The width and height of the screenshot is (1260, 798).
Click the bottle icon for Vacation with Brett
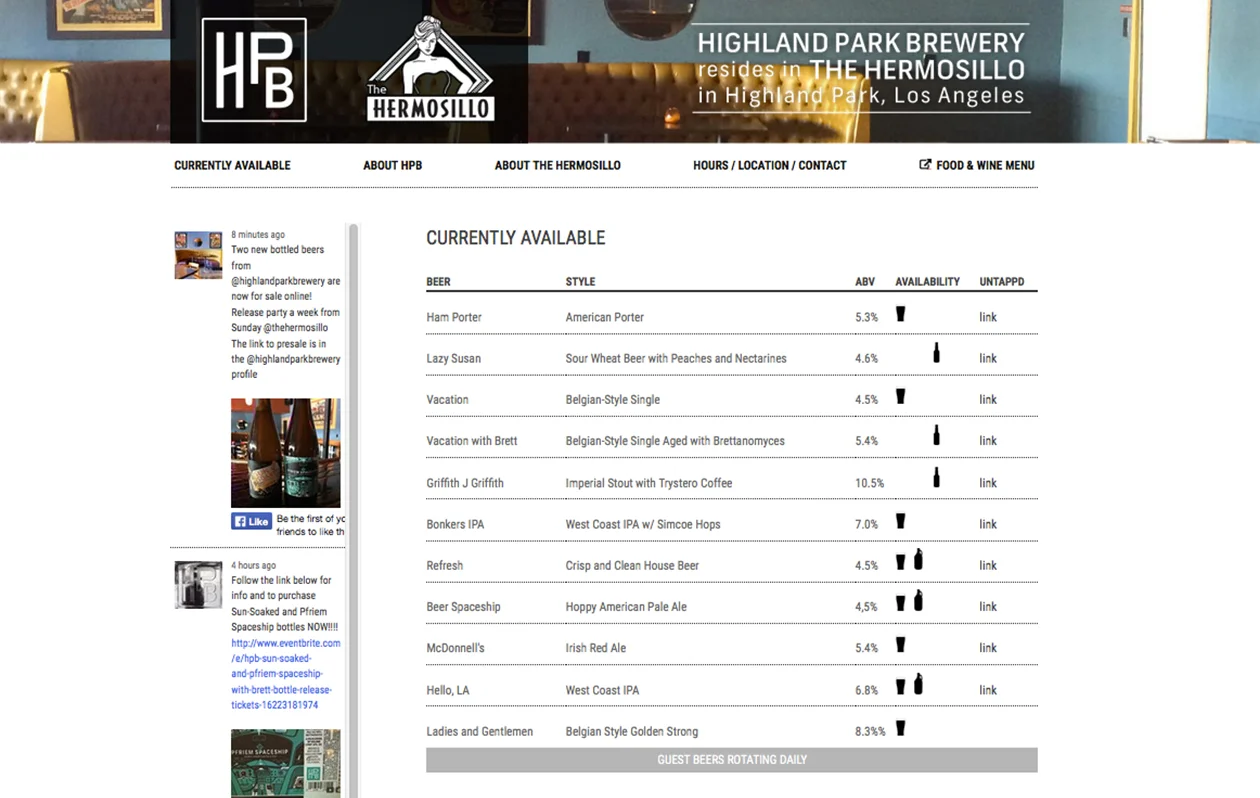pos(936,436)
